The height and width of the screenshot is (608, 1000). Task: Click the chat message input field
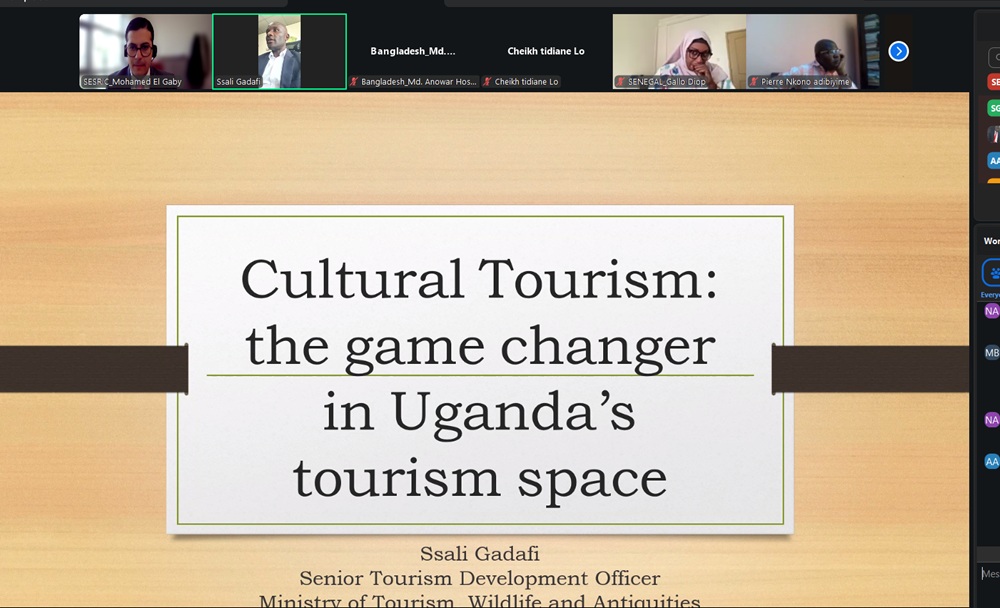point(989,574)
